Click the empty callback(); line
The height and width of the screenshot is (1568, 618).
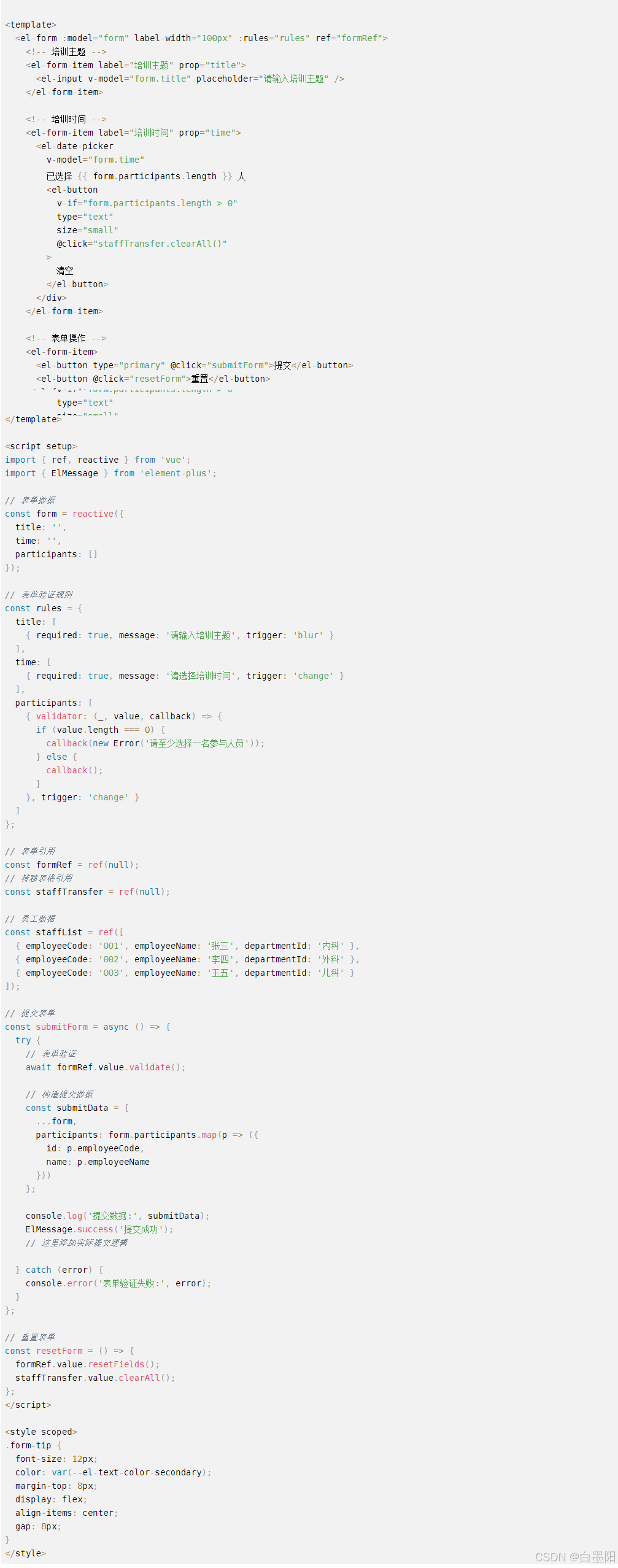[x=75, y=770]
